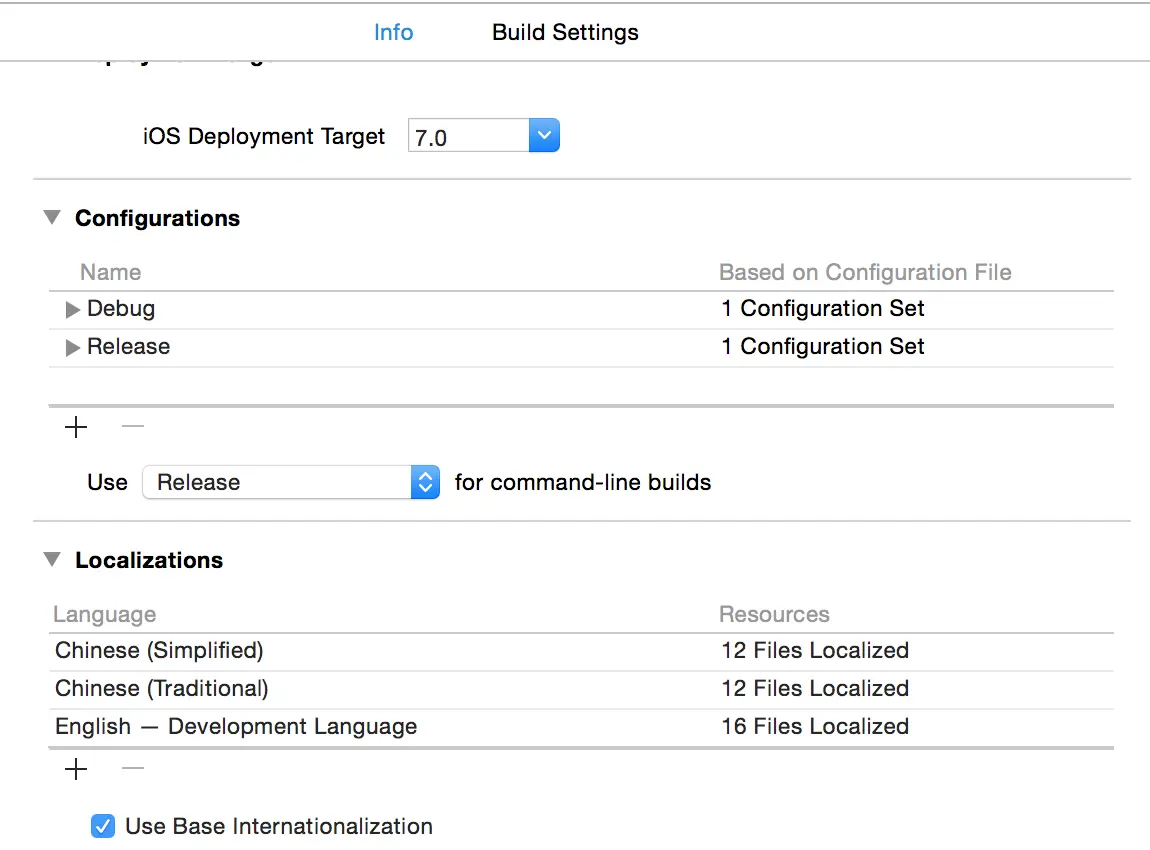Image resolution: width=1150 pixels, height=850 pixels.
Task: Click 16 Files Localized resources cell
Action: pyautogui.click(x=815, y=727)
